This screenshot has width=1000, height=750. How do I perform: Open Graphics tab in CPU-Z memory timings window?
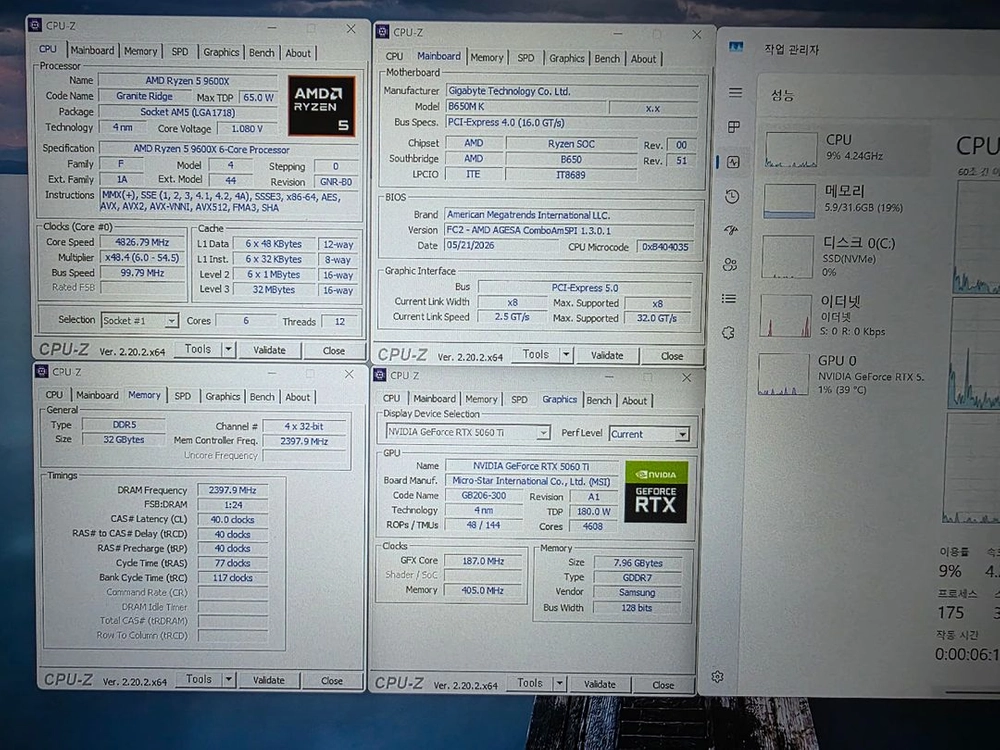(223, 396)
